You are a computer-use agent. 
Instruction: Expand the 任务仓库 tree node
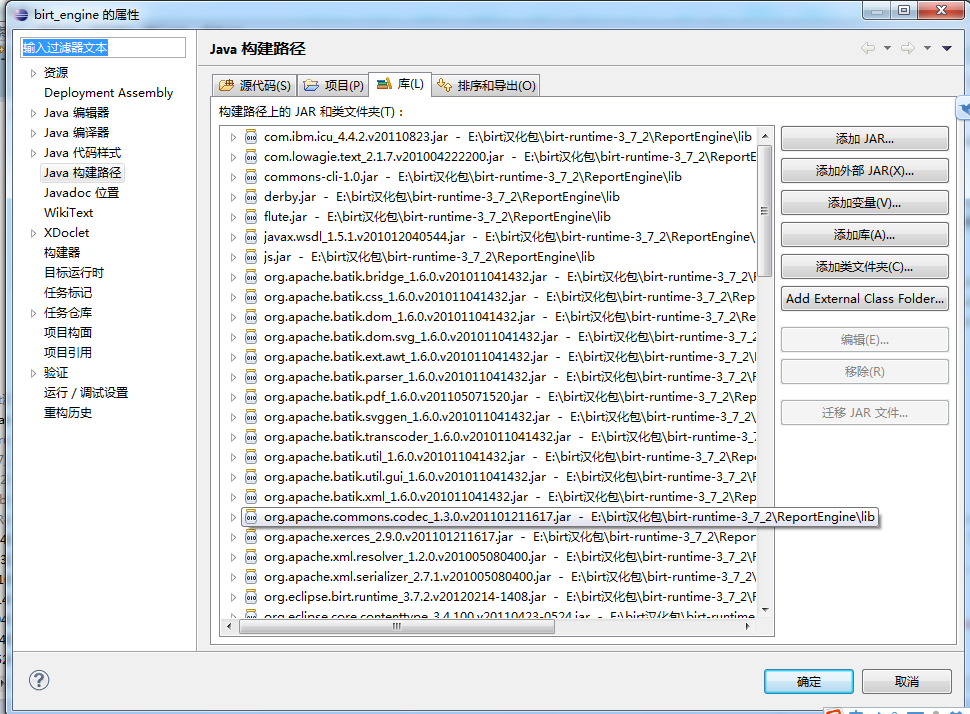[x=33, y=313]
